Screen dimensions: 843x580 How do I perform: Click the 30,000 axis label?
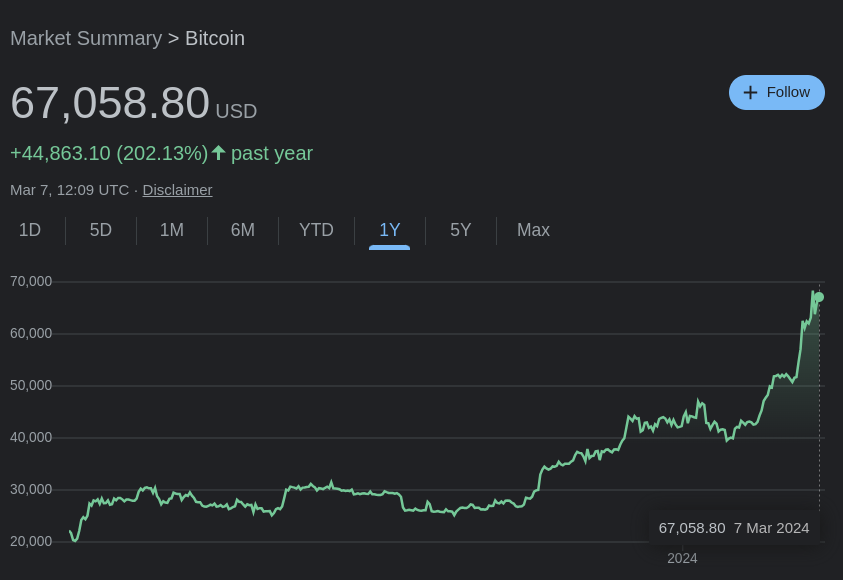[31, 489]
